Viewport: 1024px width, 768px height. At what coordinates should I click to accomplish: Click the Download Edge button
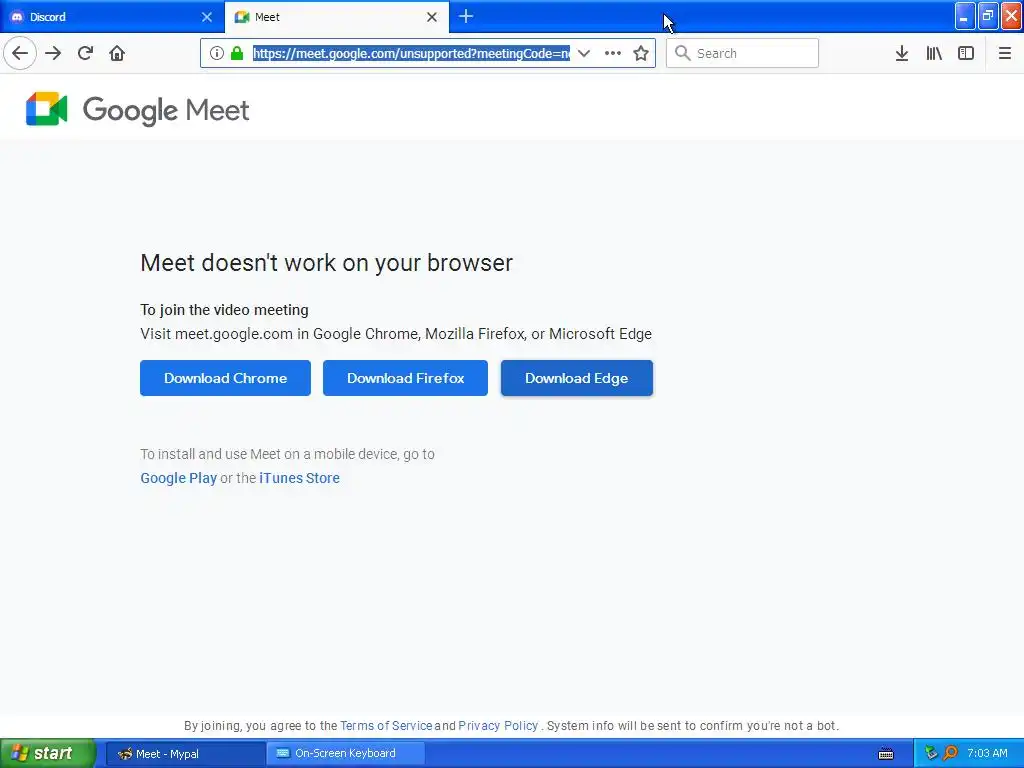[x=577, y=378]
